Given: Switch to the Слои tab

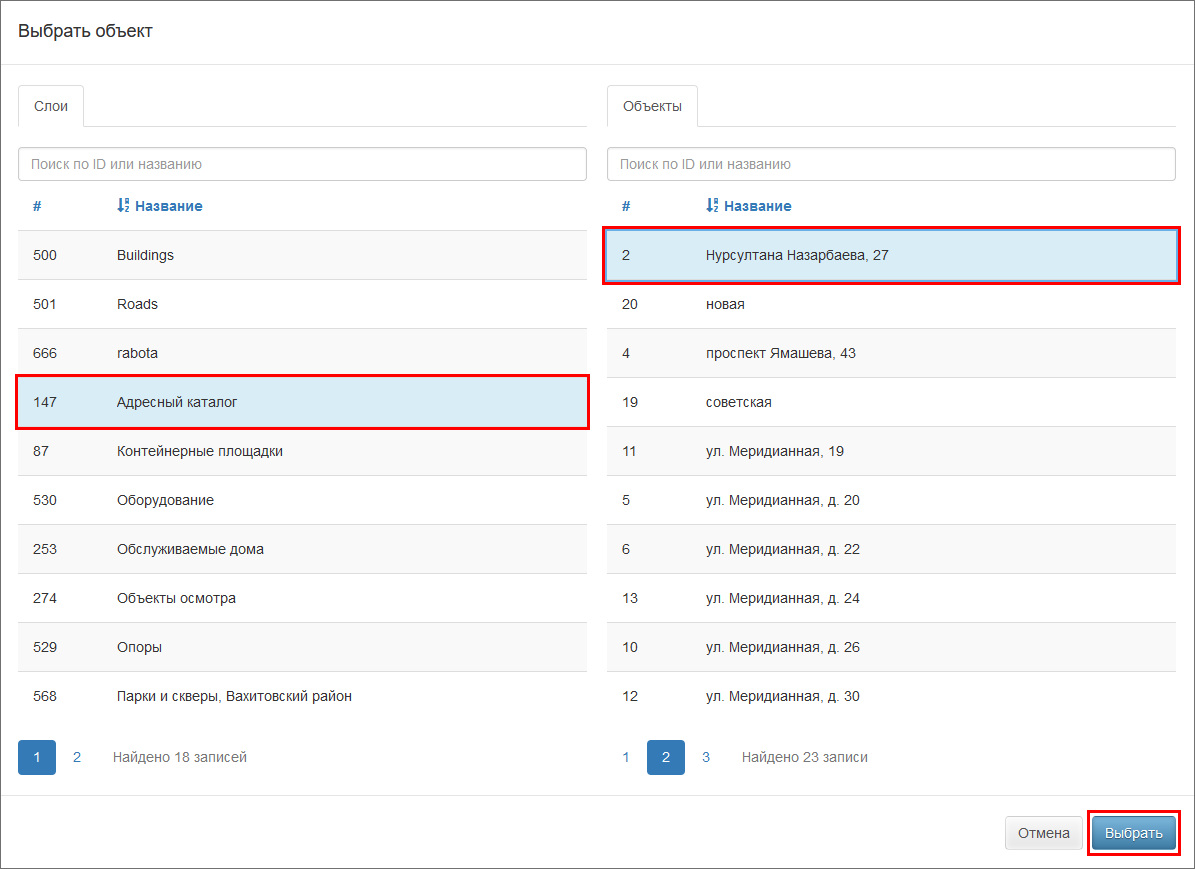Looking at the screenshot, I should (51, 106).
